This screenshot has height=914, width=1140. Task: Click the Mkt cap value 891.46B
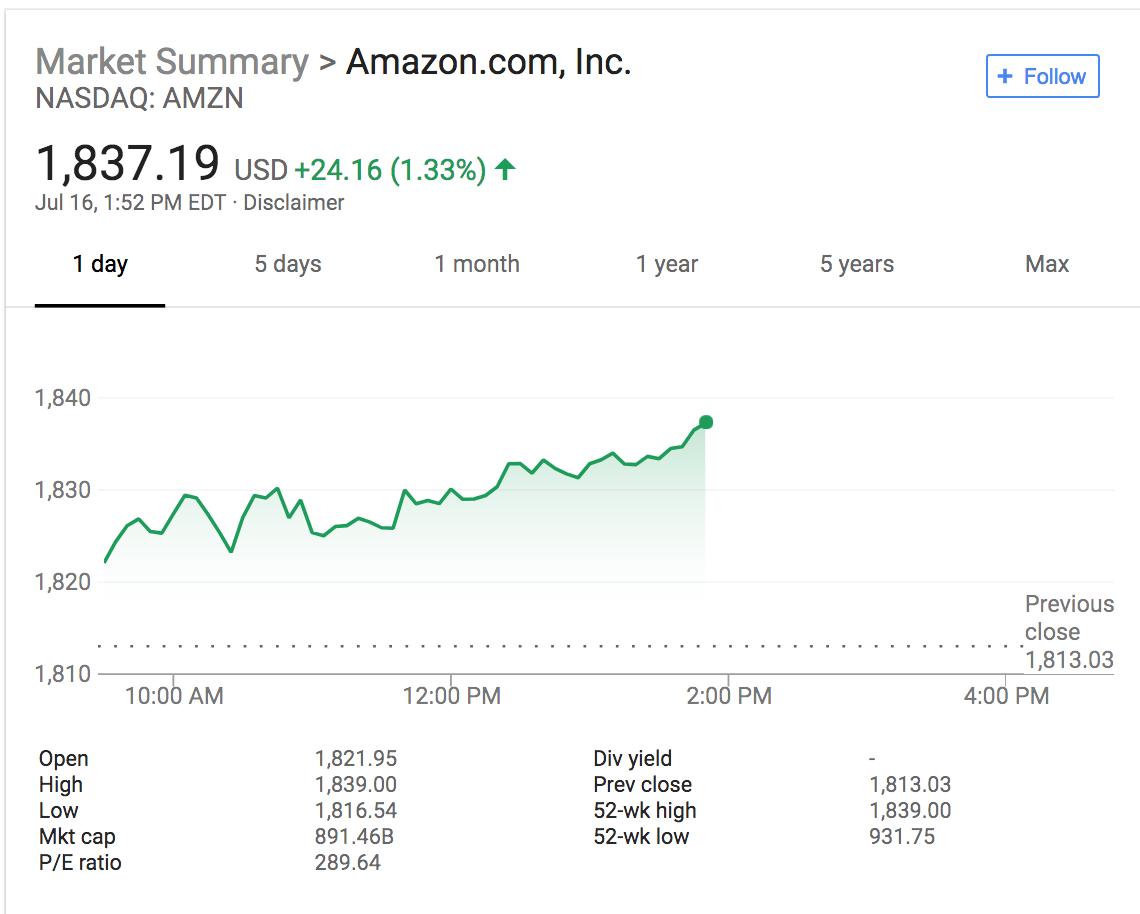(x=354, y=836)
